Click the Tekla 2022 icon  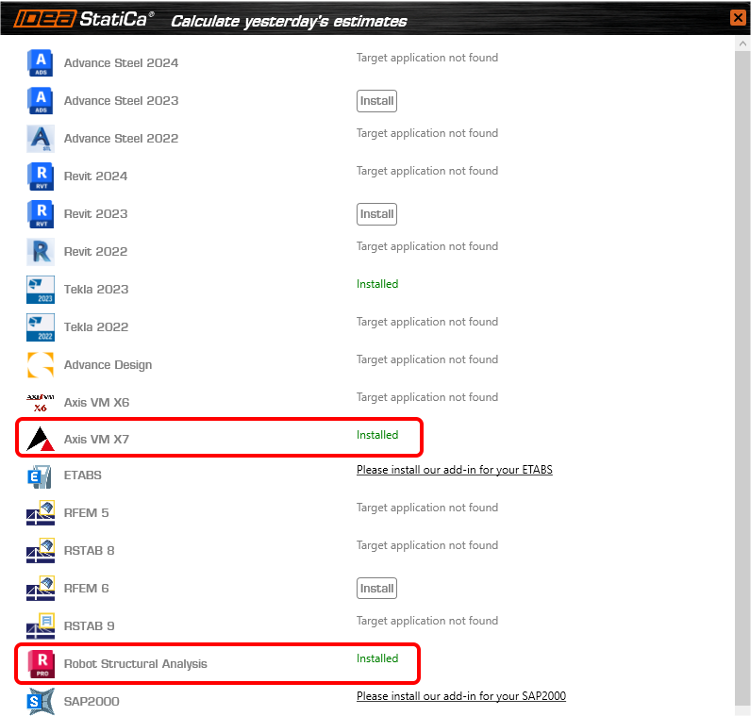(40, 327)
